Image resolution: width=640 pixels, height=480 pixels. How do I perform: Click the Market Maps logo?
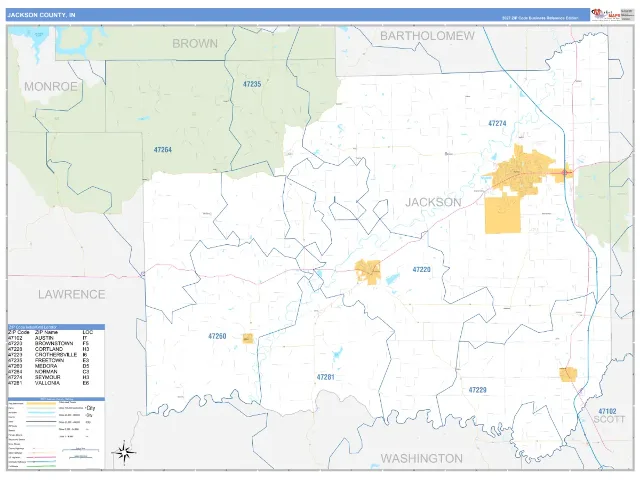pos(607,14)
